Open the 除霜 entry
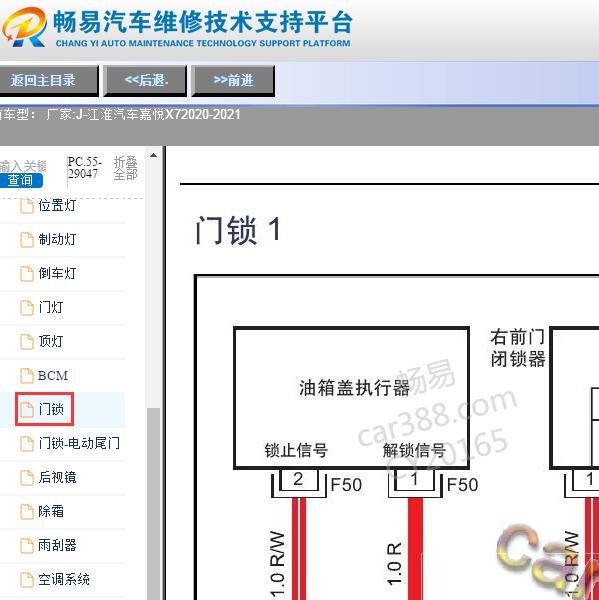 (51, 512)
